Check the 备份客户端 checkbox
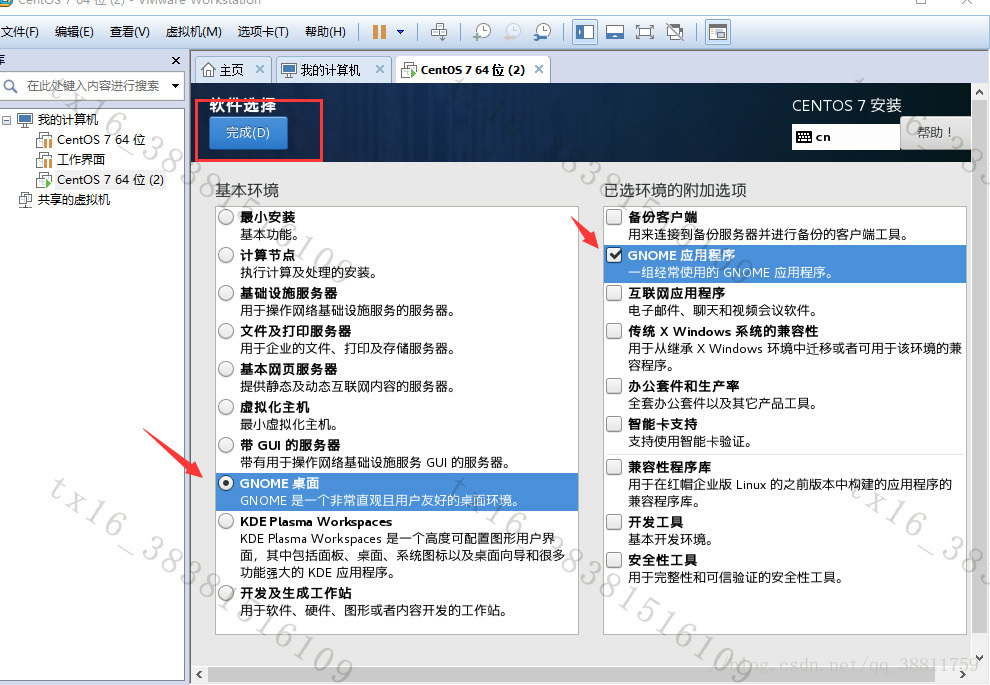This screenshot has width=990, height=685. pos(614,217)
